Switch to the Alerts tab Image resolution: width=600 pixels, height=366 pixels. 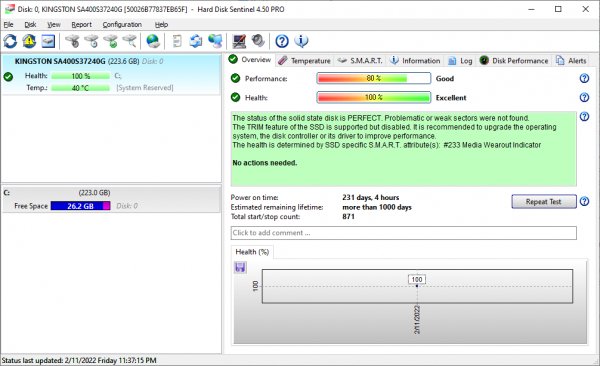coord(571,60)
